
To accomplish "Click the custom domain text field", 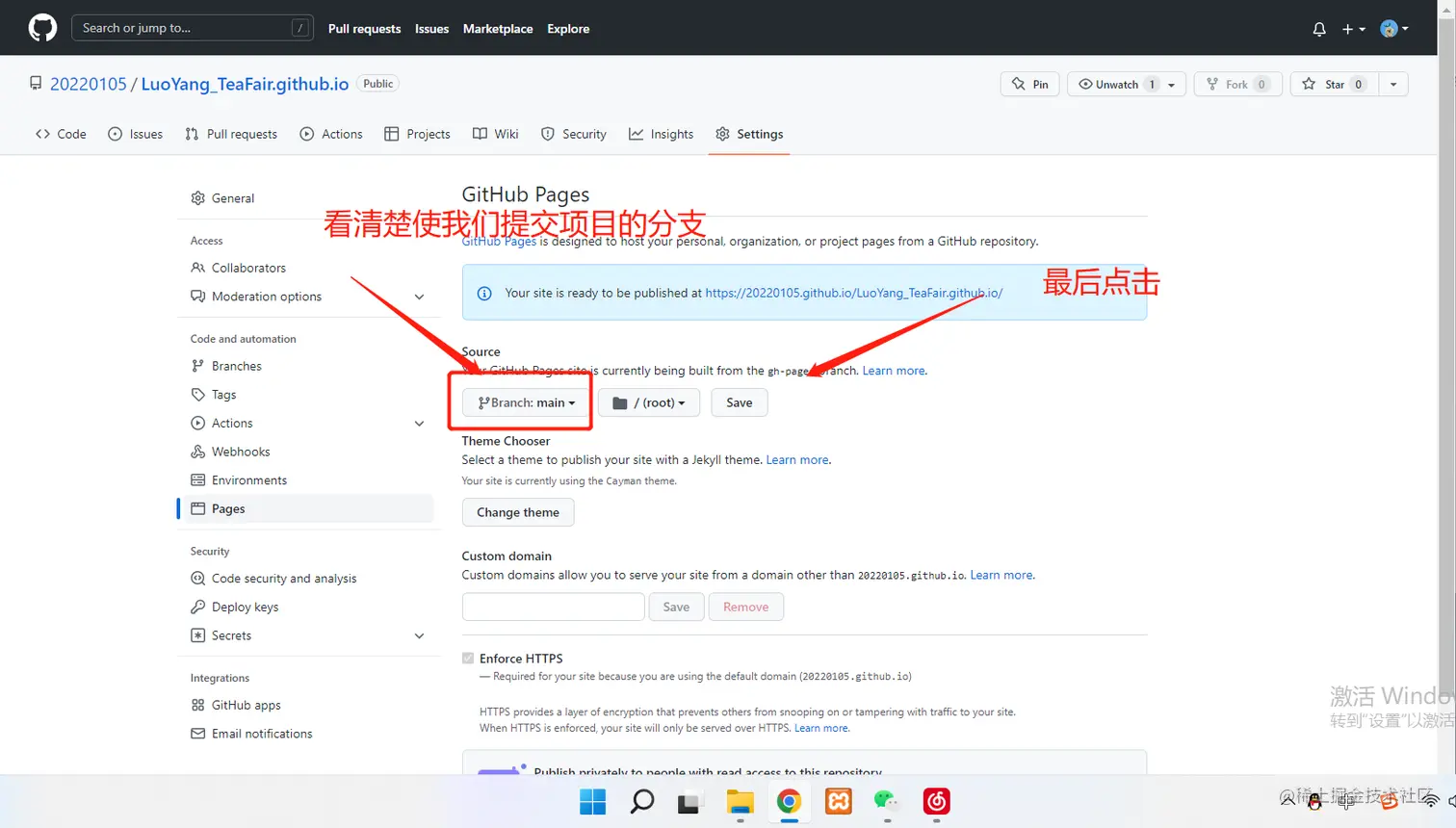I will (554, 607).
